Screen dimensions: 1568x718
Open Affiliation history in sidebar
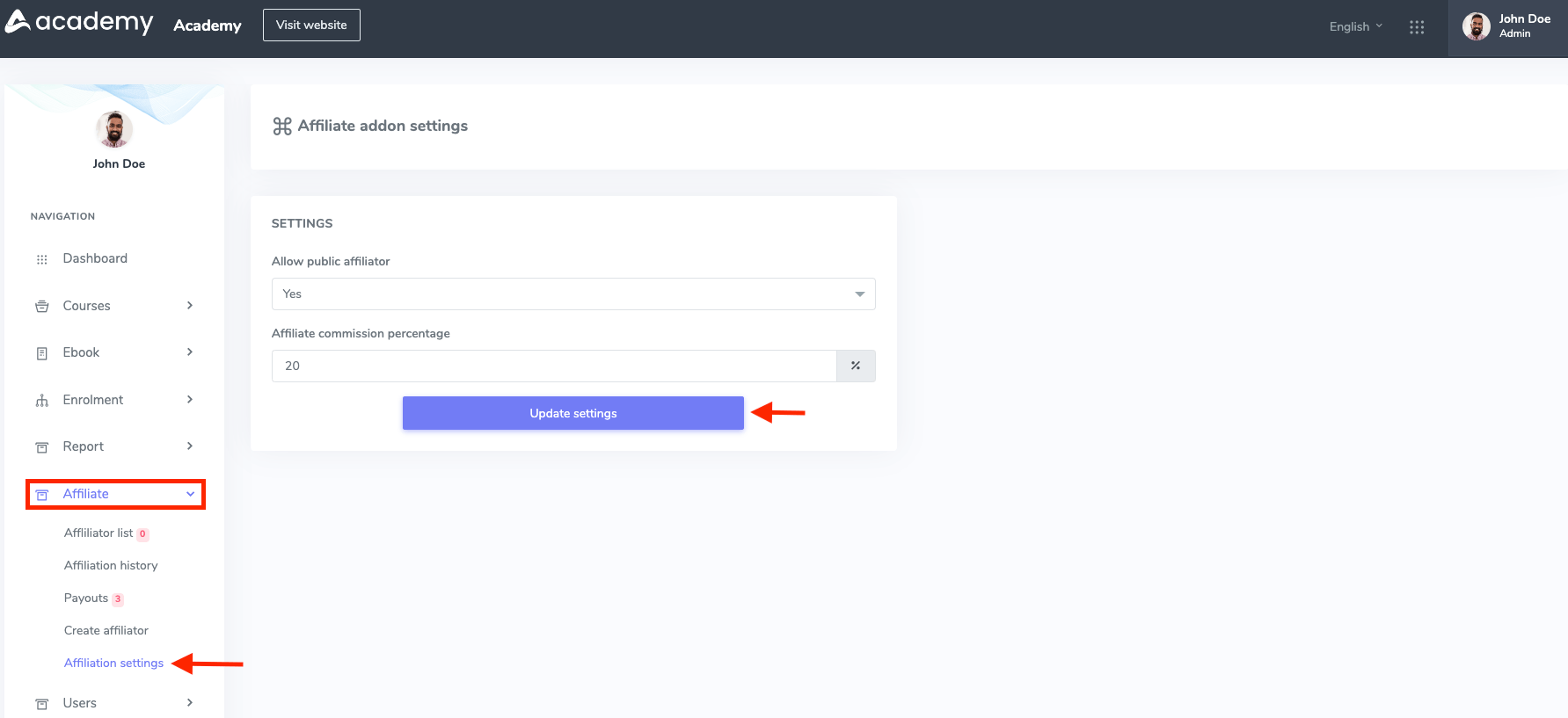[x=111, y=566]
